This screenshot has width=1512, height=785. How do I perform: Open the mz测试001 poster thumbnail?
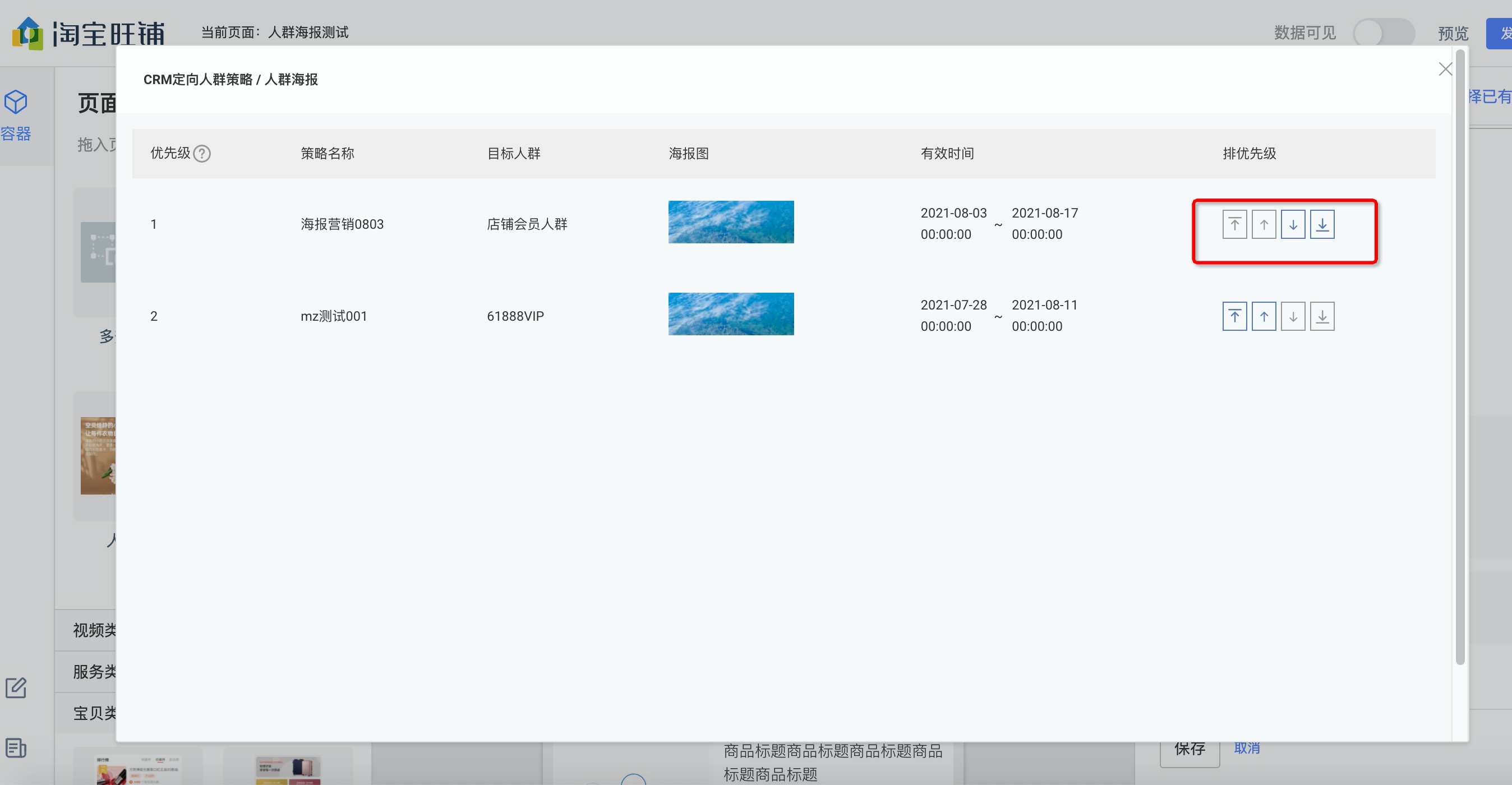[x=731, y=314]
